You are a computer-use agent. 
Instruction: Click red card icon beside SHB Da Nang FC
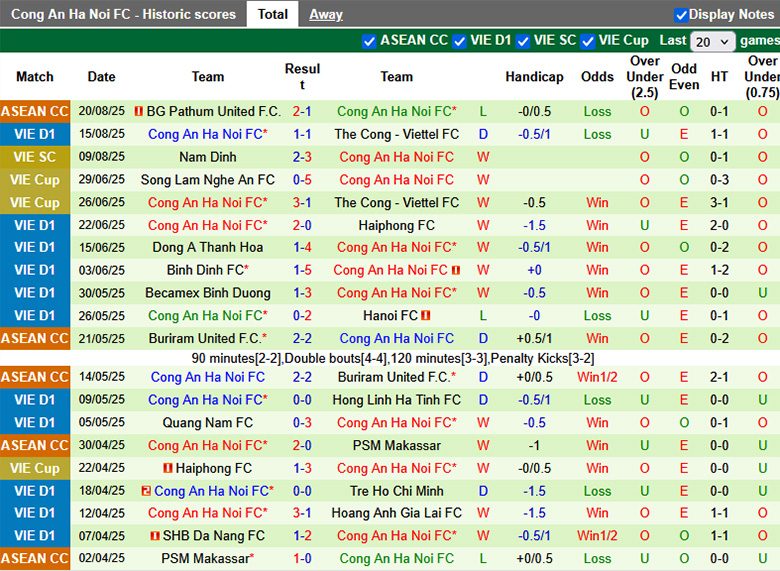coord(155,536)
